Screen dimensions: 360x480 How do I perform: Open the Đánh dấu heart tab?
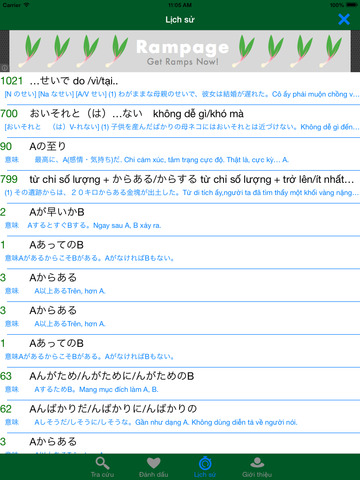(153, 467)
